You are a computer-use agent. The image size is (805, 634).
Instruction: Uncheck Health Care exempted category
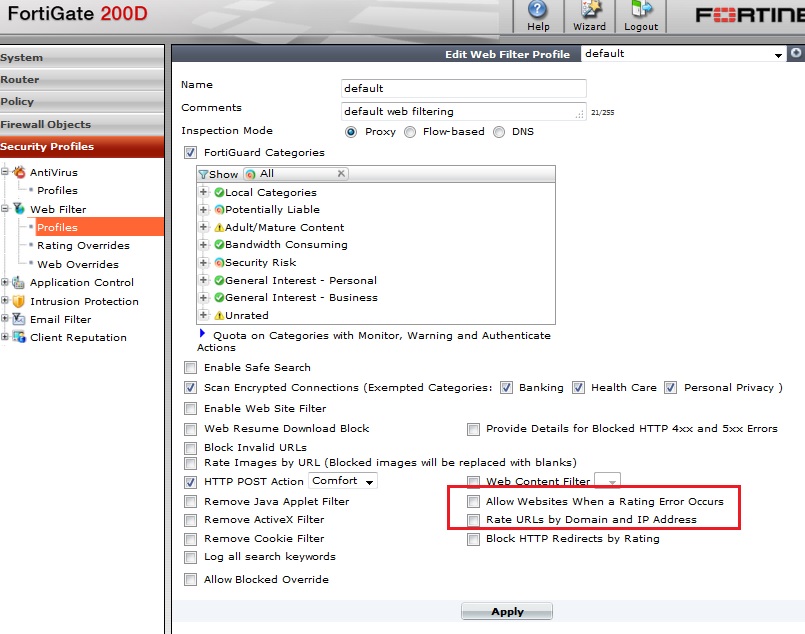coord(578,388)
